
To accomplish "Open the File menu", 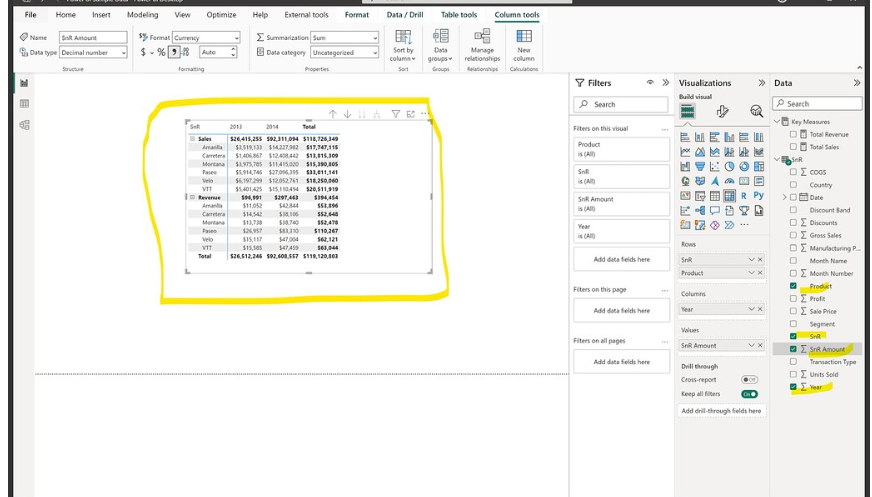I will point(31,15).
